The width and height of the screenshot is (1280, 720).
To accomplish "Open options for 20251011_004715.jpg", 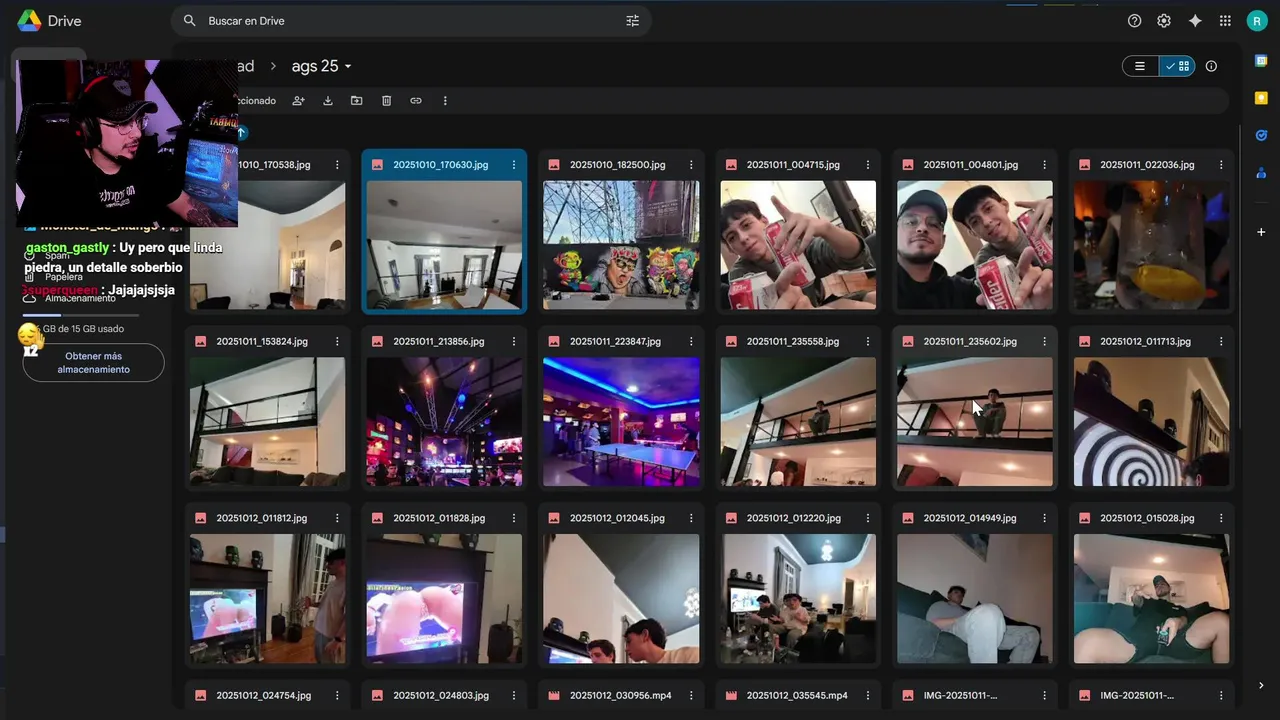I will click(868, 165).
